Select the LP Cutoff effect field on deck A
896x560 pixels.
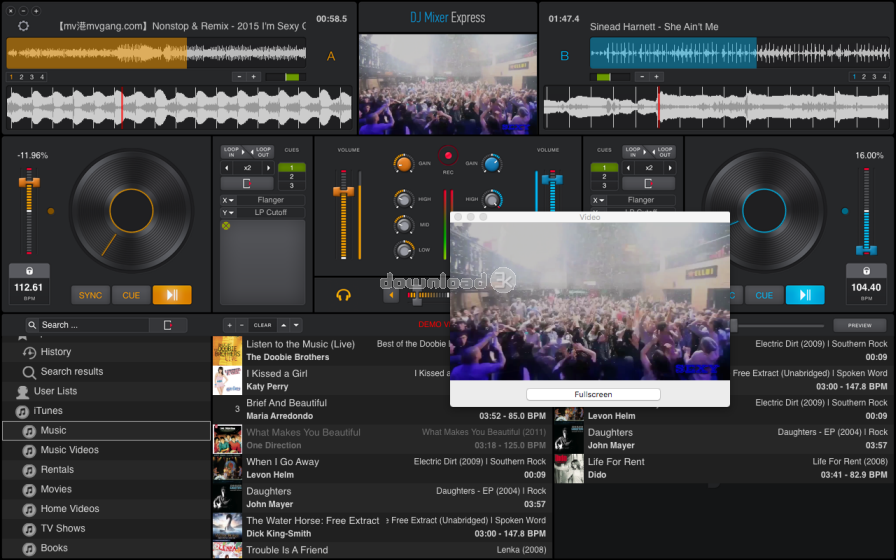click(270, 213)
